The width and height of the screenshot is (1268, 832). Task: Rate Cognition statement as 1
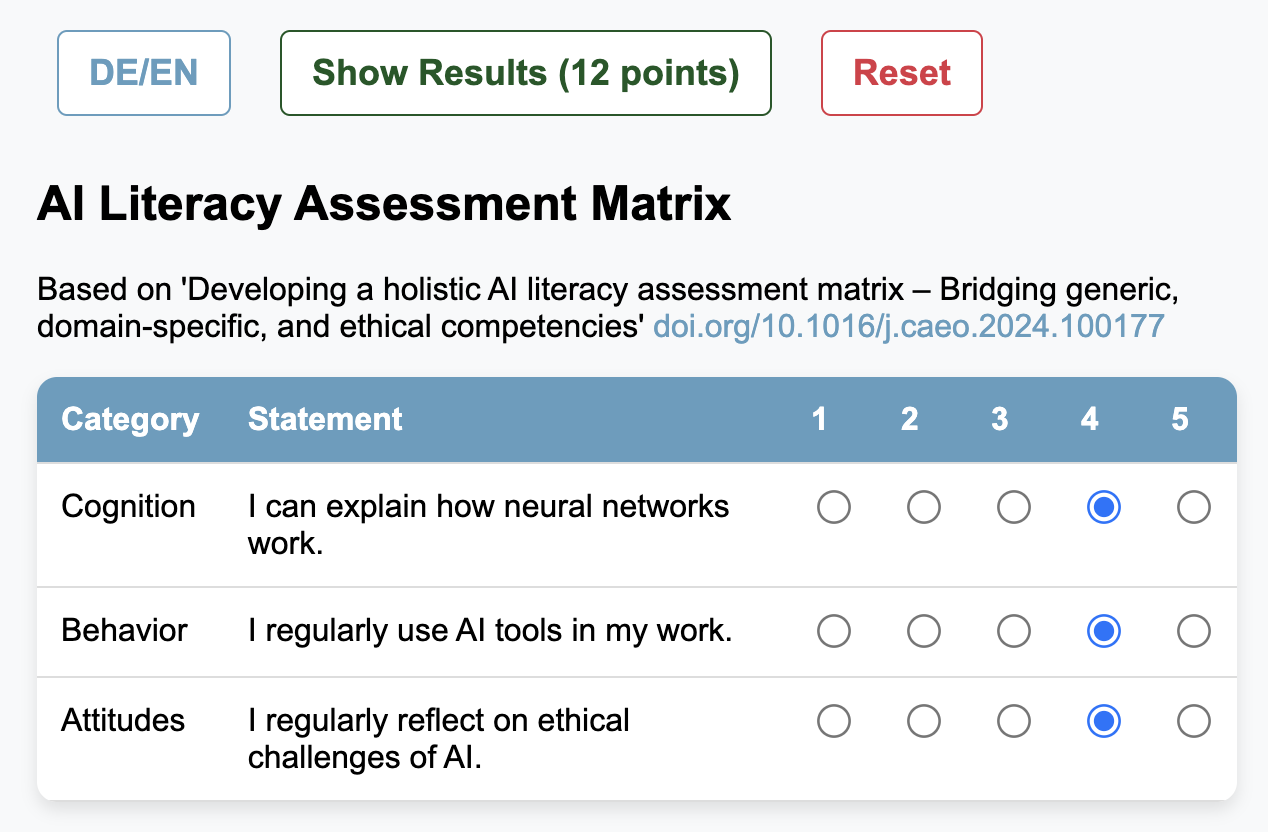tap(834, 508)
